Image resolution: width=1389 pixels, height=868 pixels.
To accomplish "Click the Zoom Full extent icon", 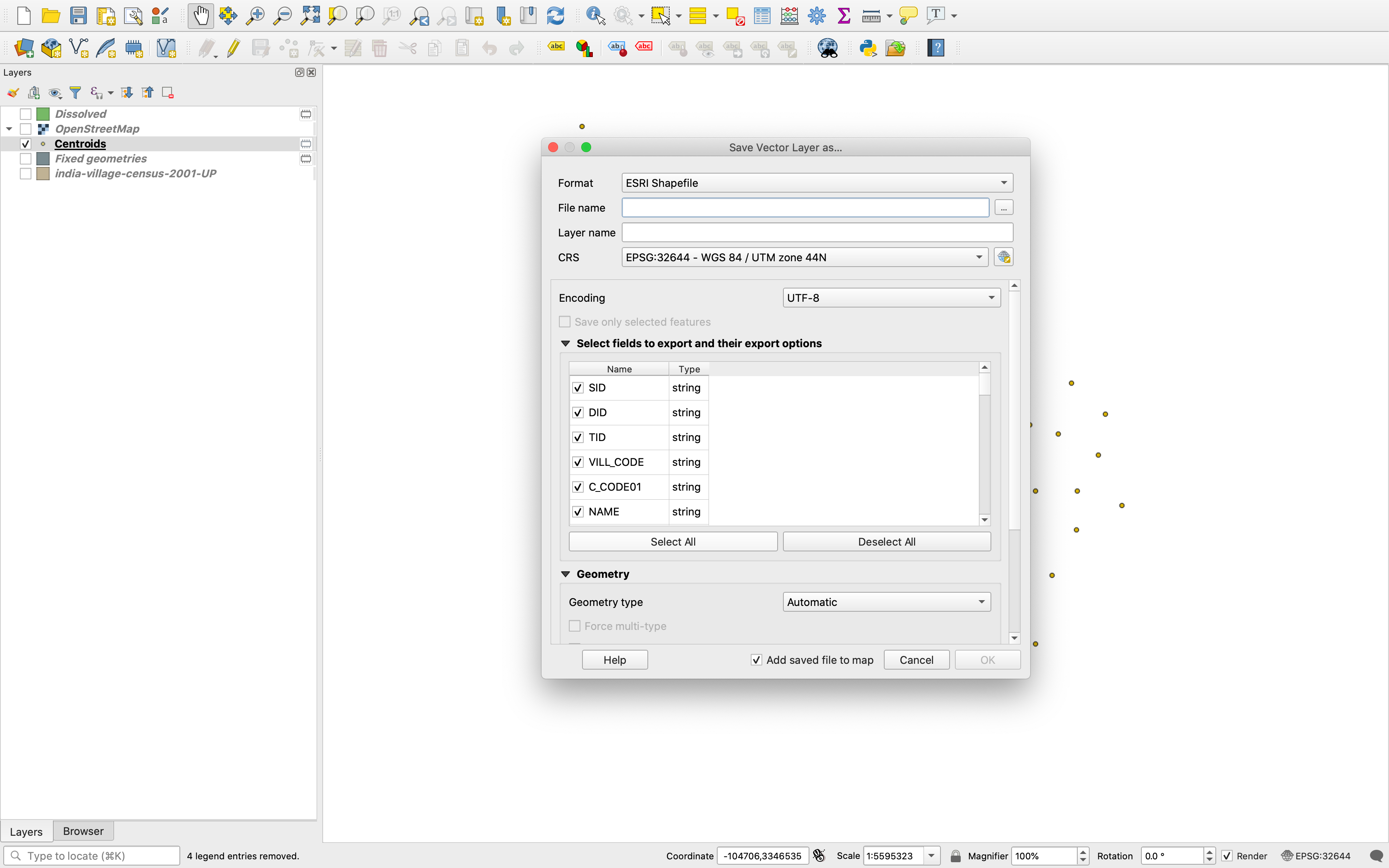I will (x=310, y=16).
